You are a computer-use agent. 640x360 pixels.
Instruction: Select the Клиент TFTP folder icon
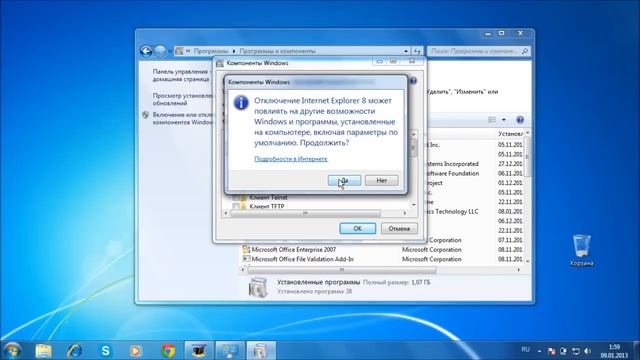244,207
